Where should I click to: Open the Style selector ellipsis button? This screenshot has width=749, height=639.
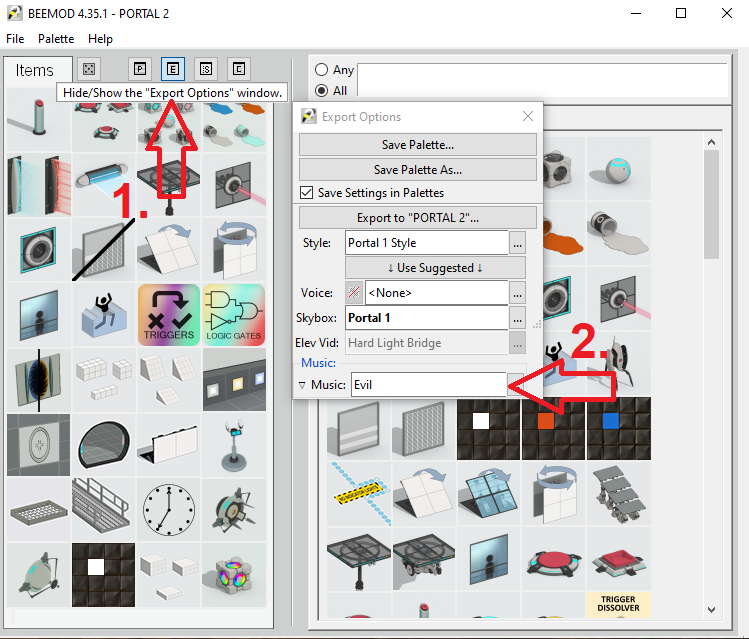517,243
